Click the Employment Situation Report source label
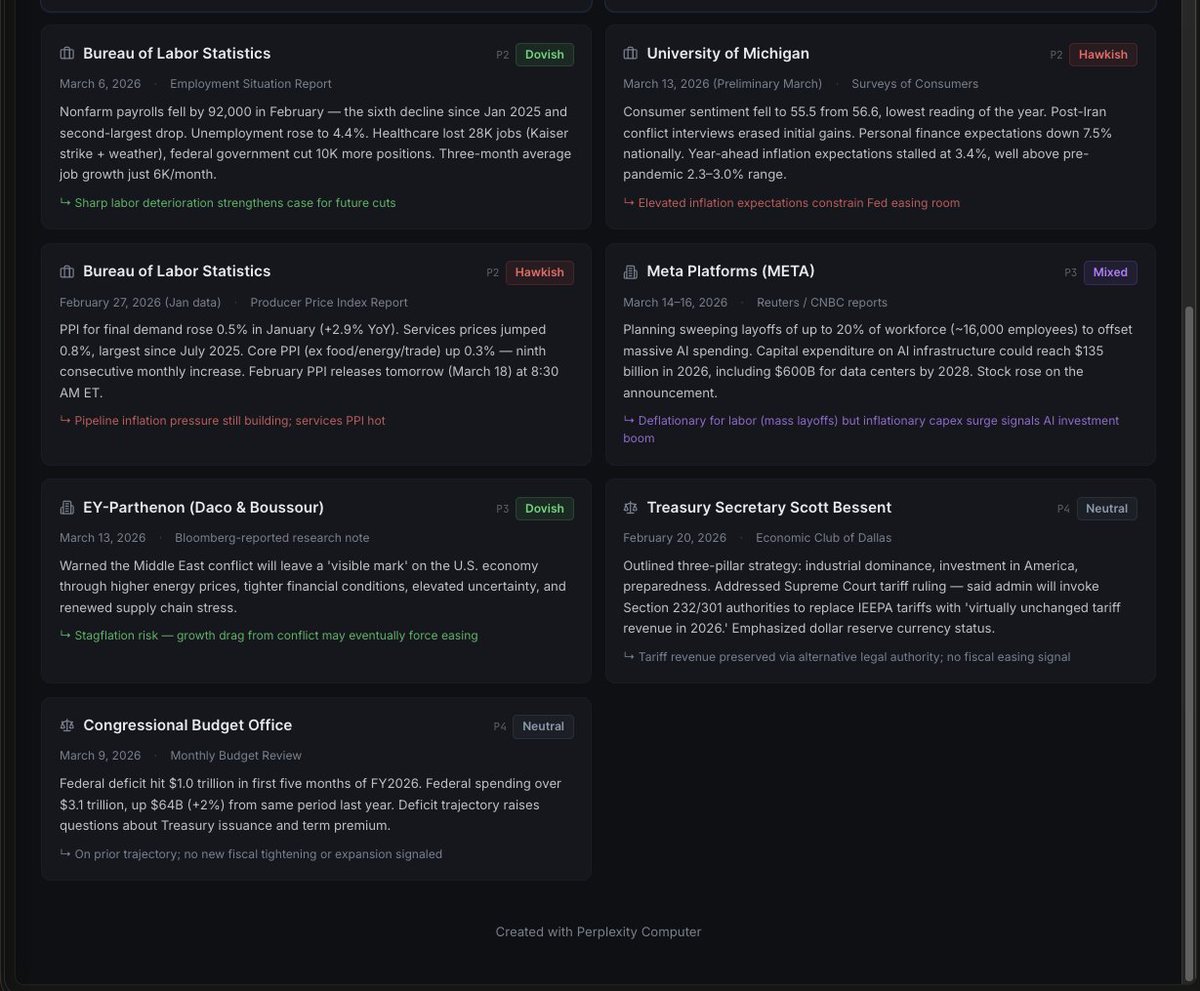Screen dimensions: 1200x991 tap(251, 84)
